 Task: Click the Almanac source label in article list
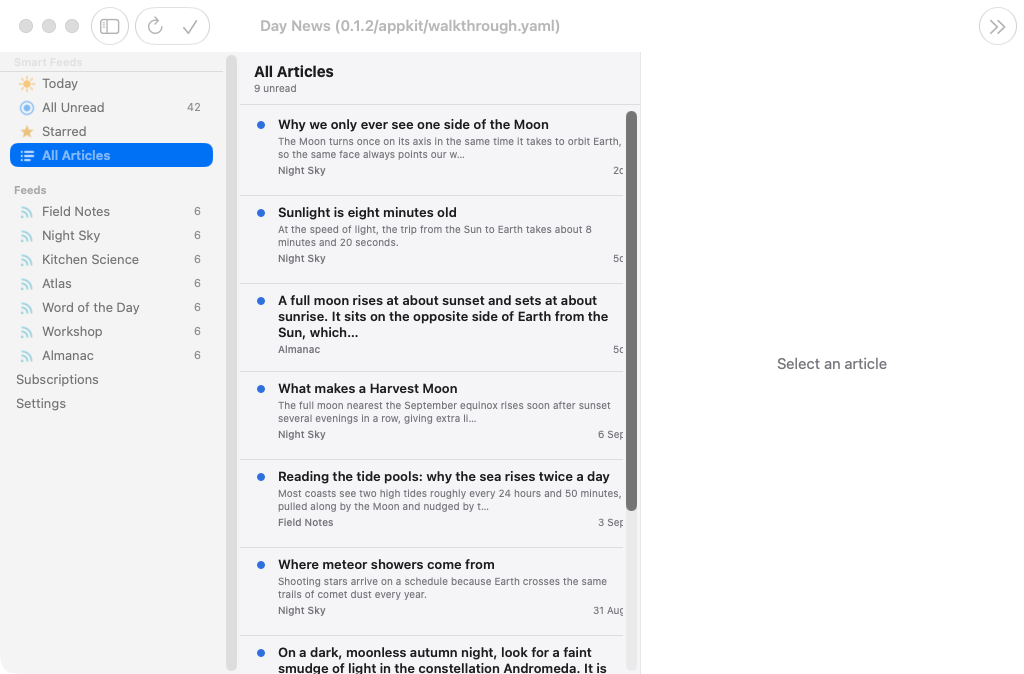click(299, 349)
